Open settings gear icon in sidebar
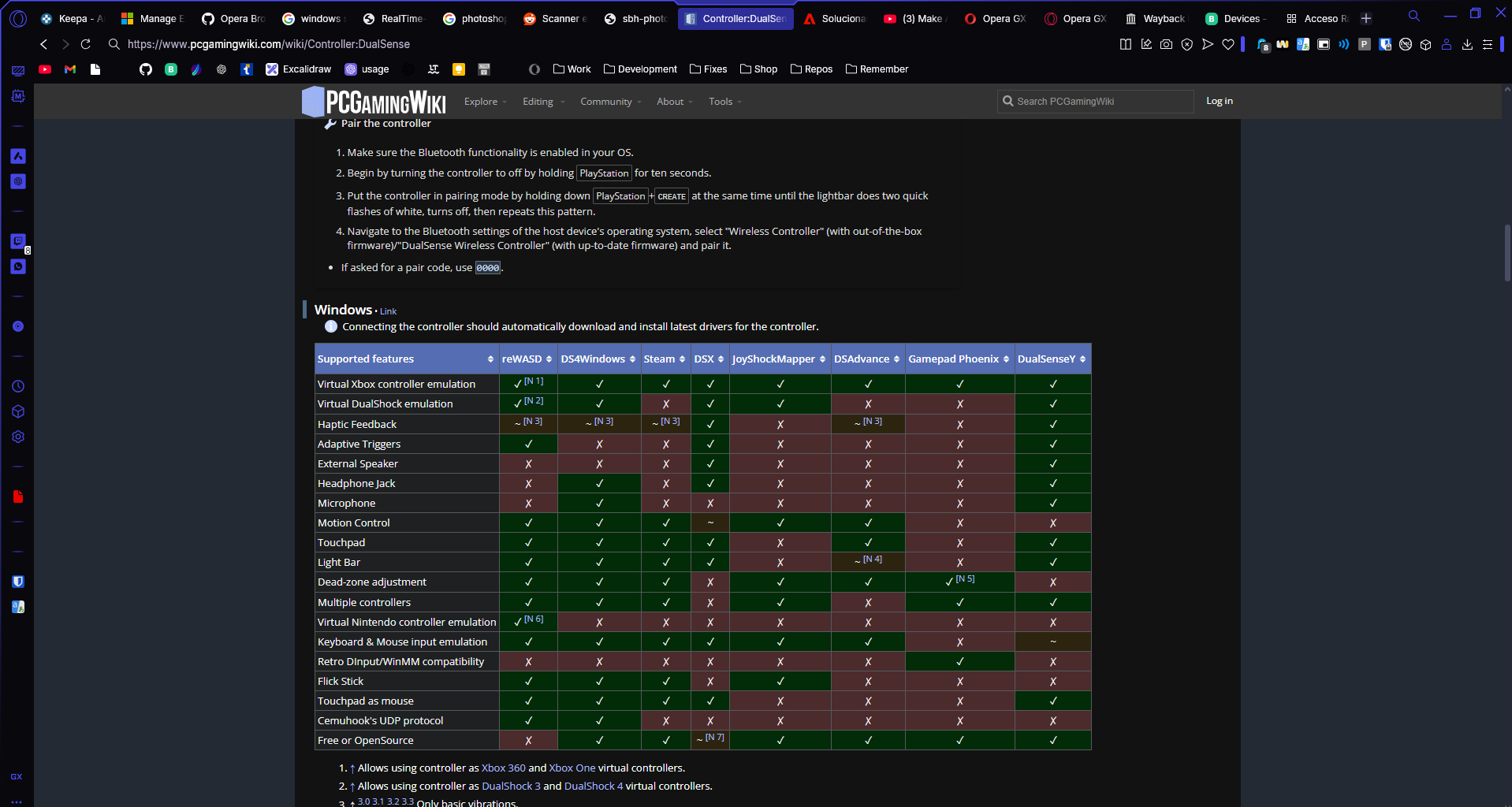The width and height of the screenshot is (1512, 807). click(17, 437)
